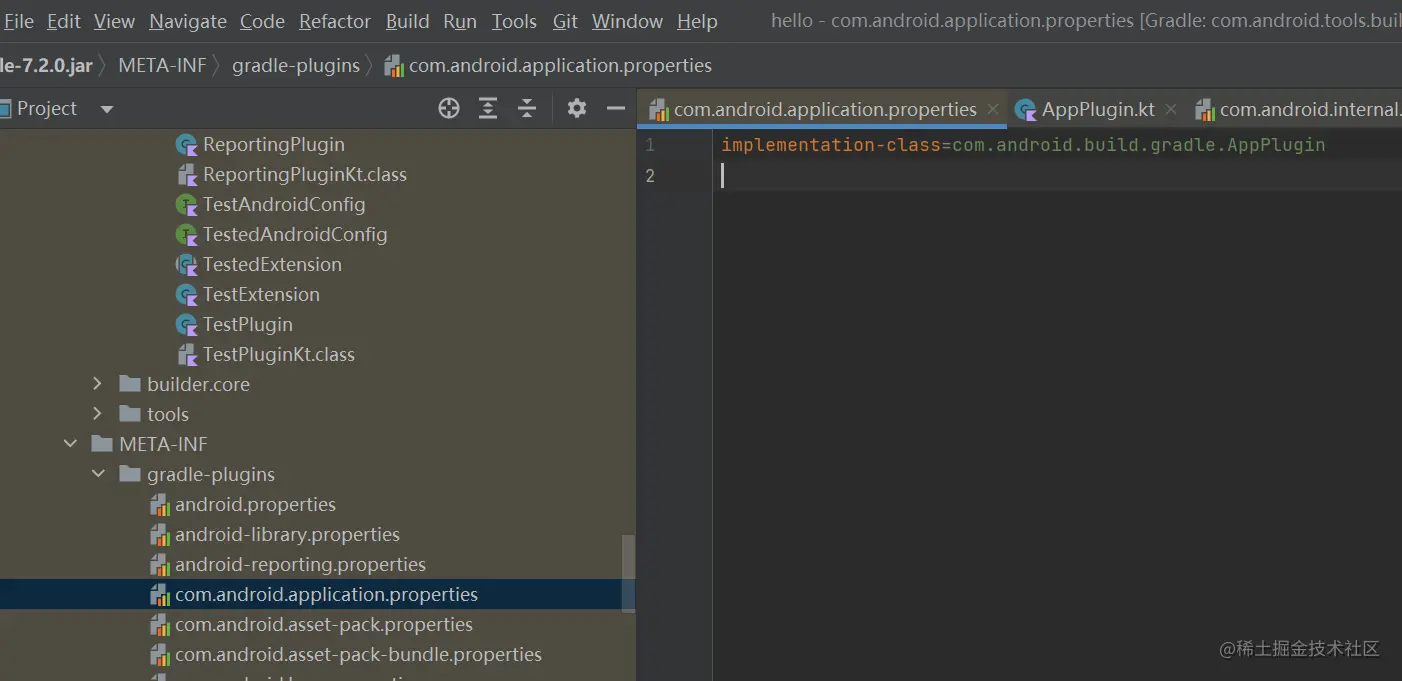Select TestedAndroidConfig in tree
The image size is (1402, 681).
coord(295,234)
